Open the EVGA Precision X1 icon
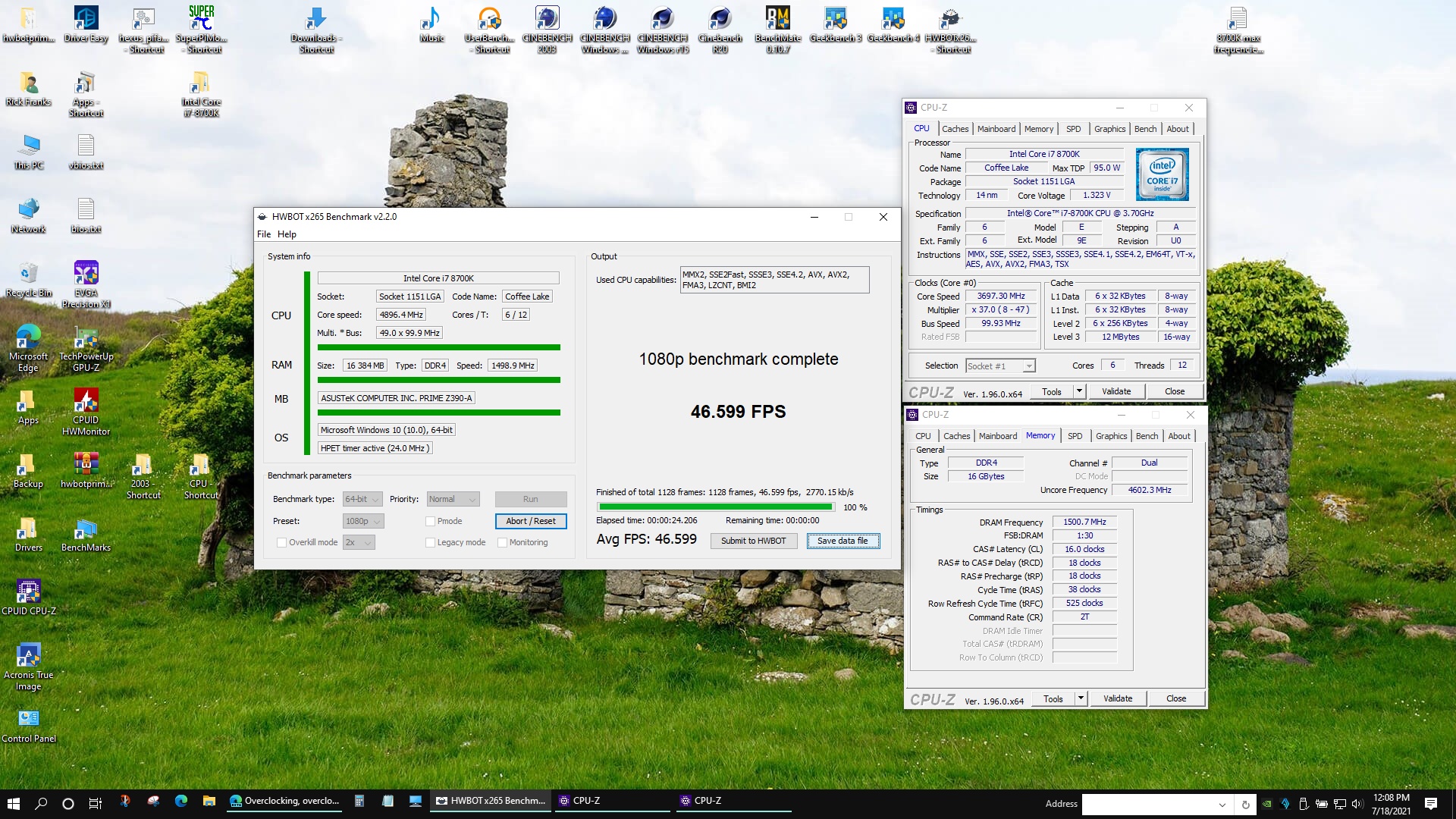 pos(86,284)
